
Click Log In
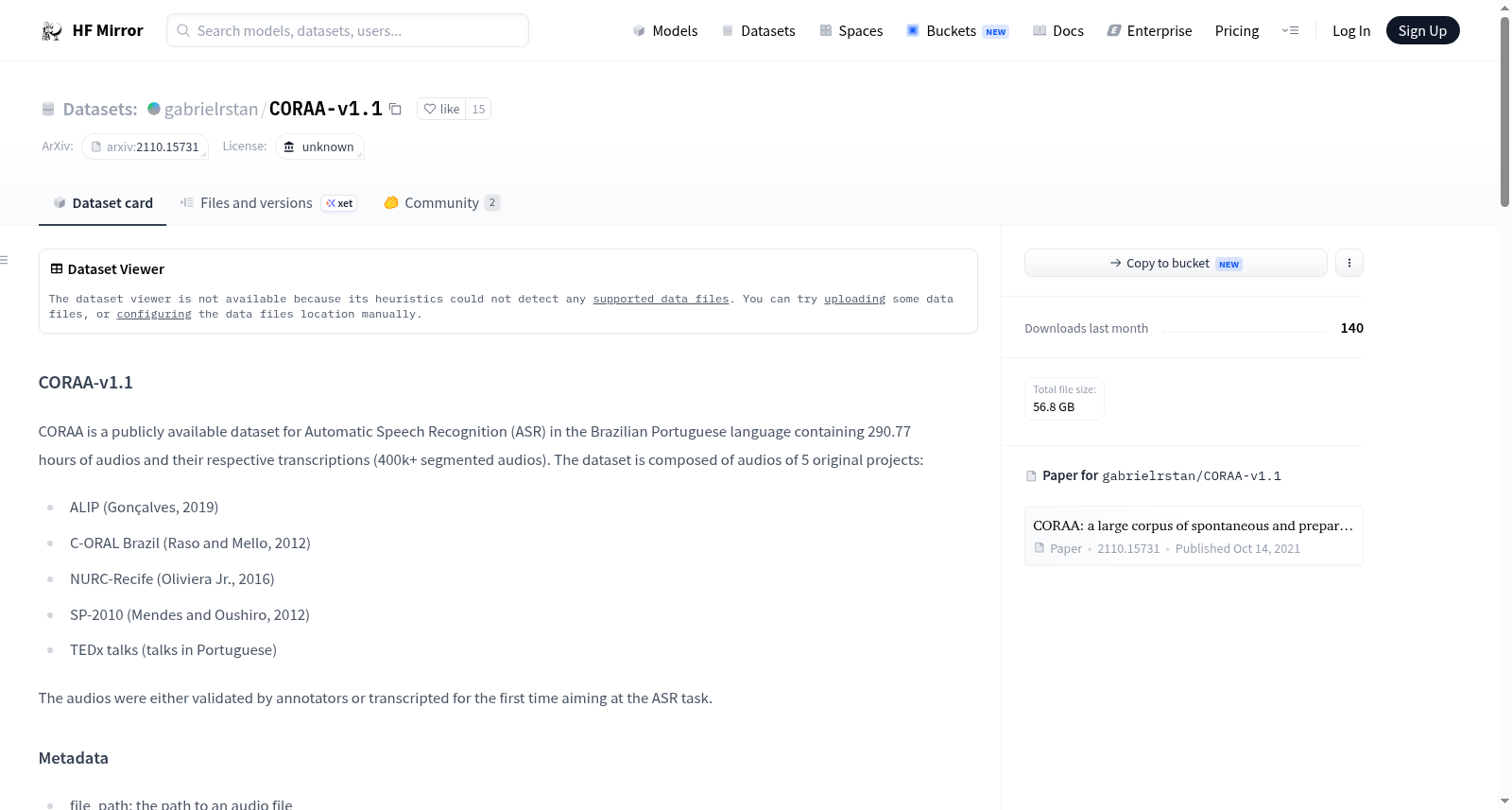1351,30
